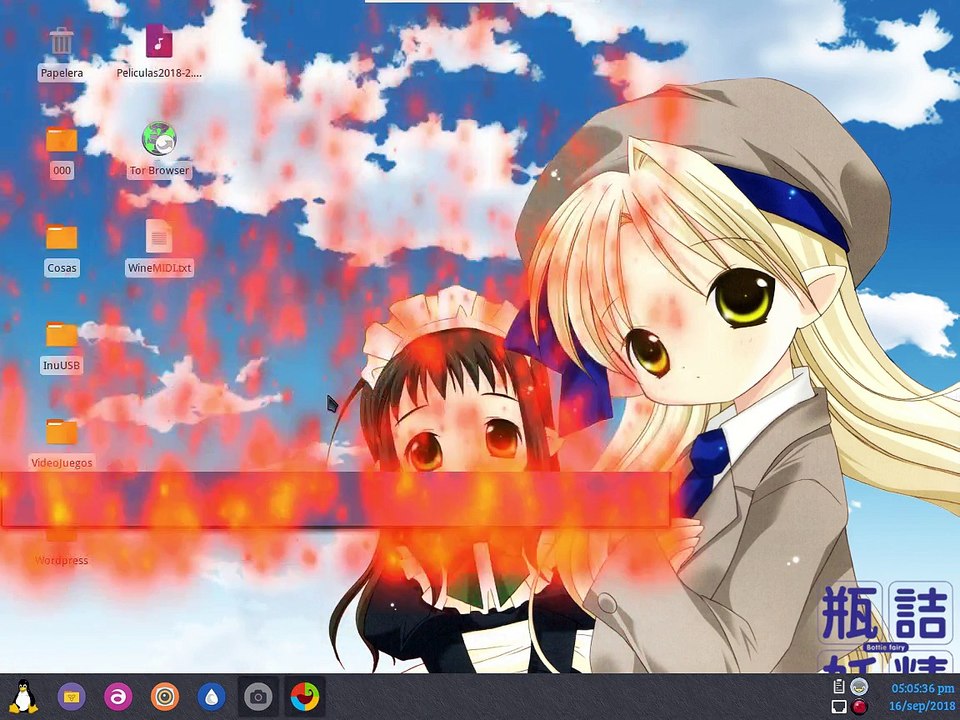Open the 000 folder
The width and height of the screenshot is (960, 720).
(61, 141)
